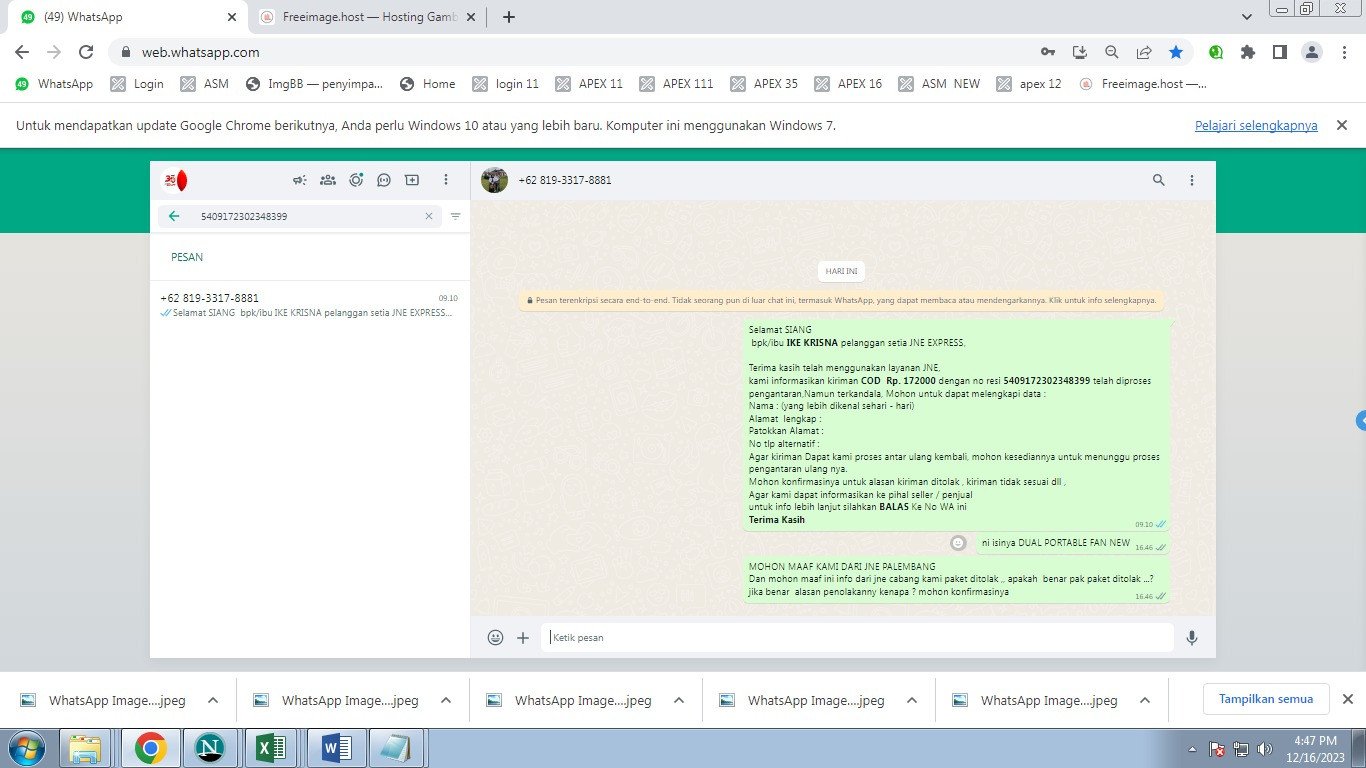Open the saved passwords key icon
Screen dimensions: 1366x768
point(1048,52)
